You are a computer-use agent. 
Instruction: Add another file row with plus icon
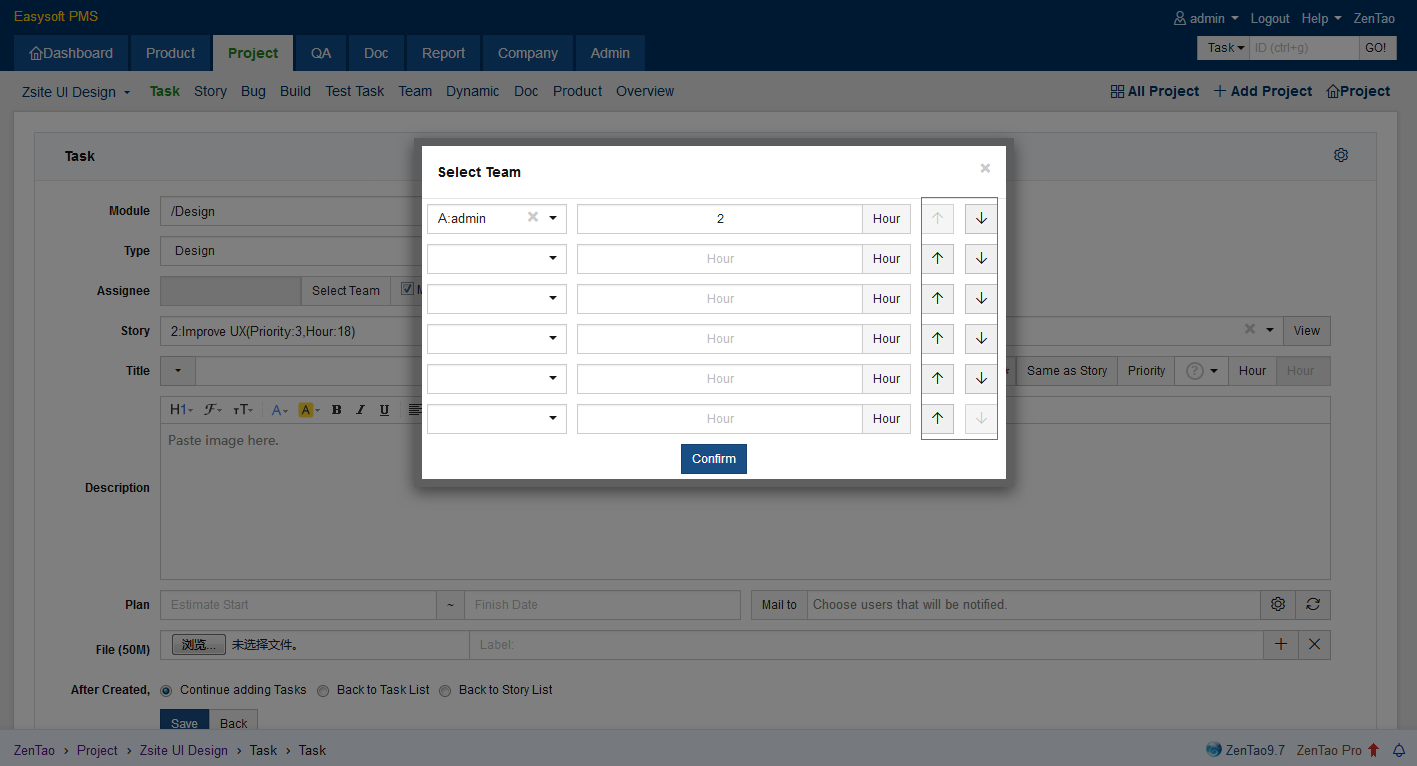(1281, 645)
